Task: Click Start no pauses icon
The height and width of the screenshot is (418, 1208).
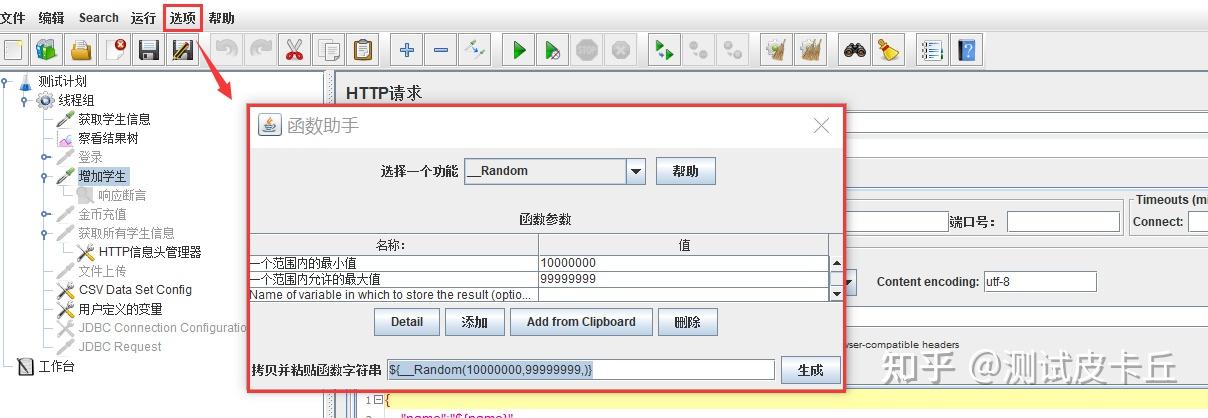Action: coord(553,49)
